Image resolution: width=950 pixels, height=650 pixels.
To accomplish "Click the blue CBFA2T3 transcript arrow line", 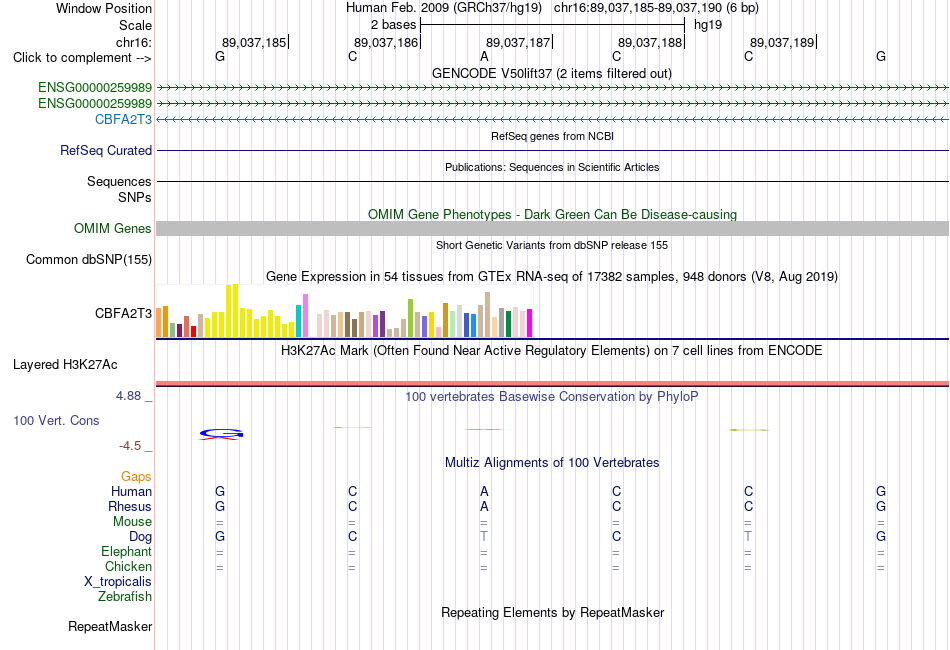I will point(552,119).
